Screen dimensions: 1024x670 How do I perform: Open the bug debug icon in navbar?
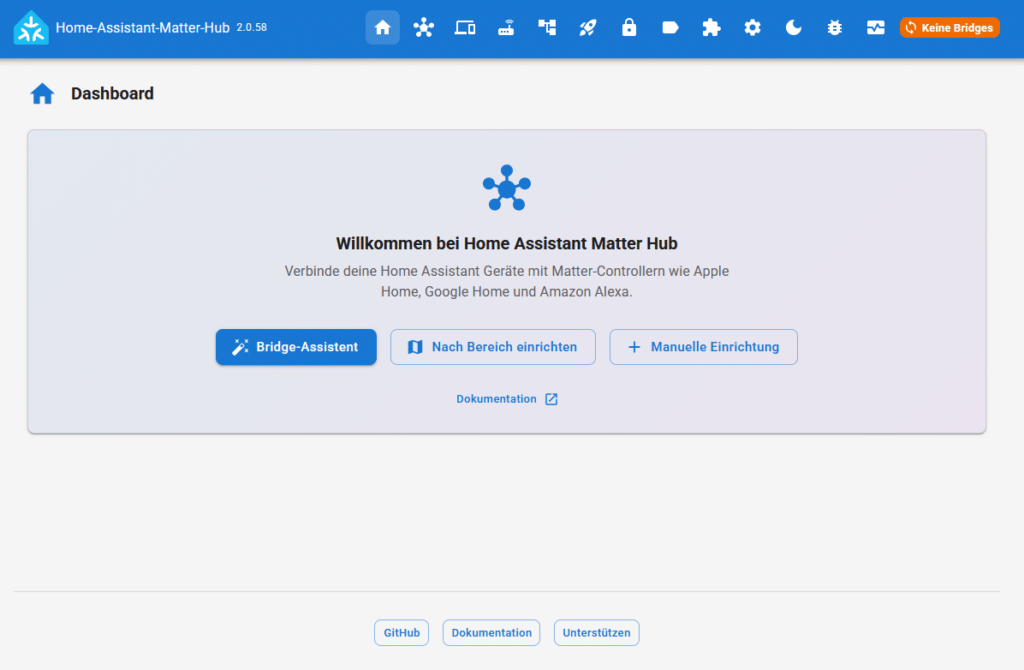click(x=835, y=27)
